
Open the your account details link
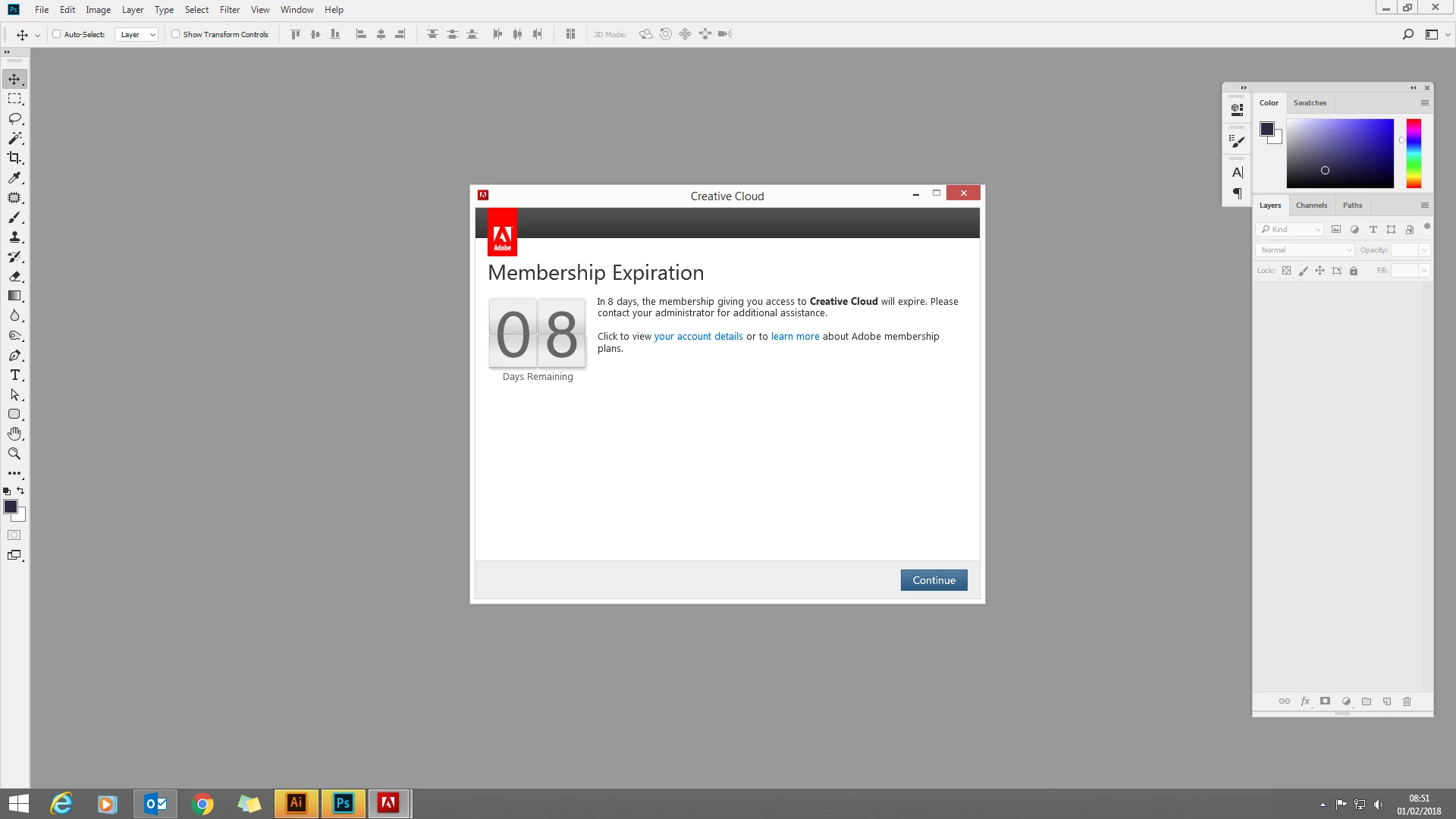[x=698, y=337]
